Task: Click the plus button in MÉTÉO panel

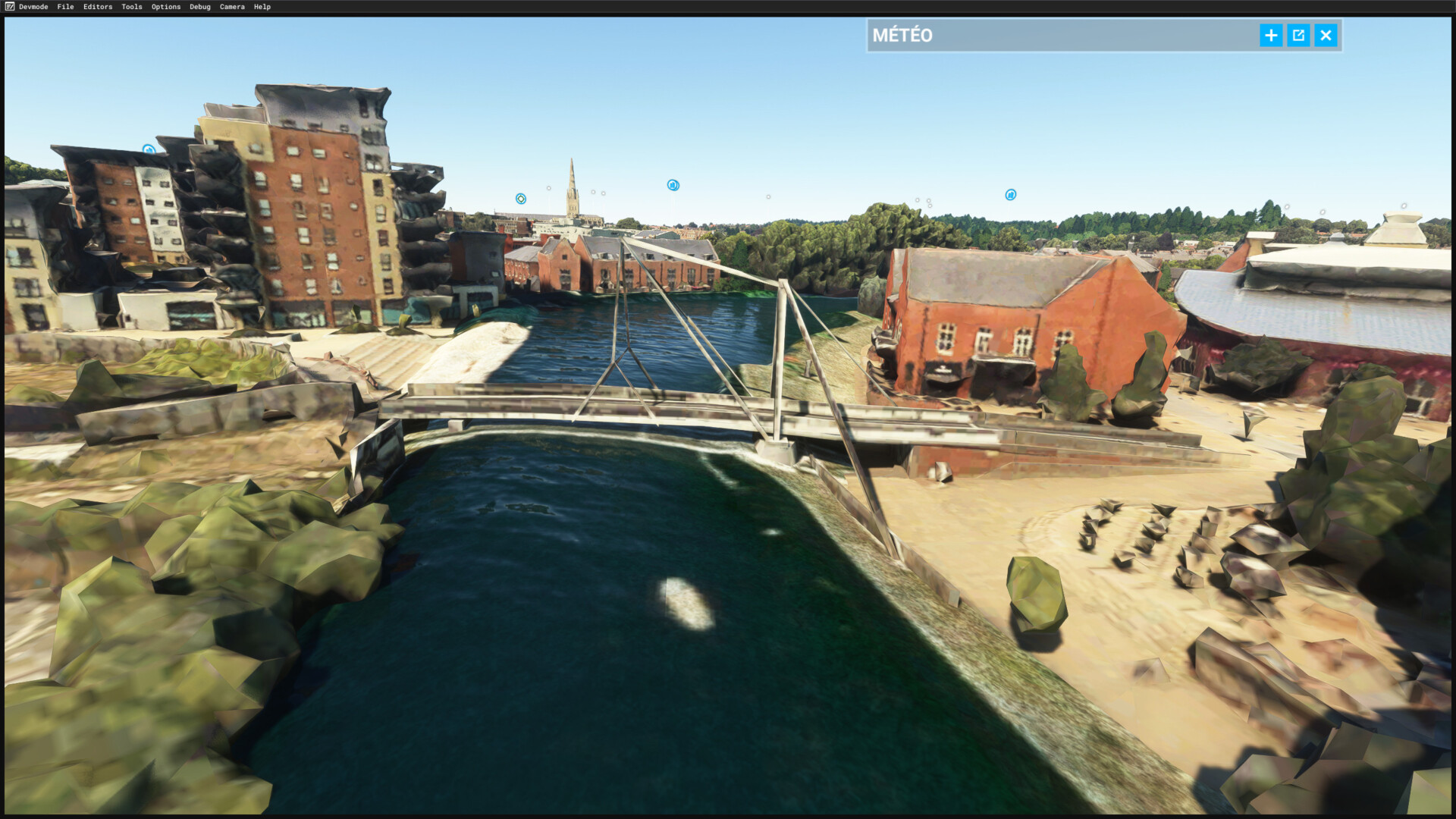Action: click(x=1271, y=36)
